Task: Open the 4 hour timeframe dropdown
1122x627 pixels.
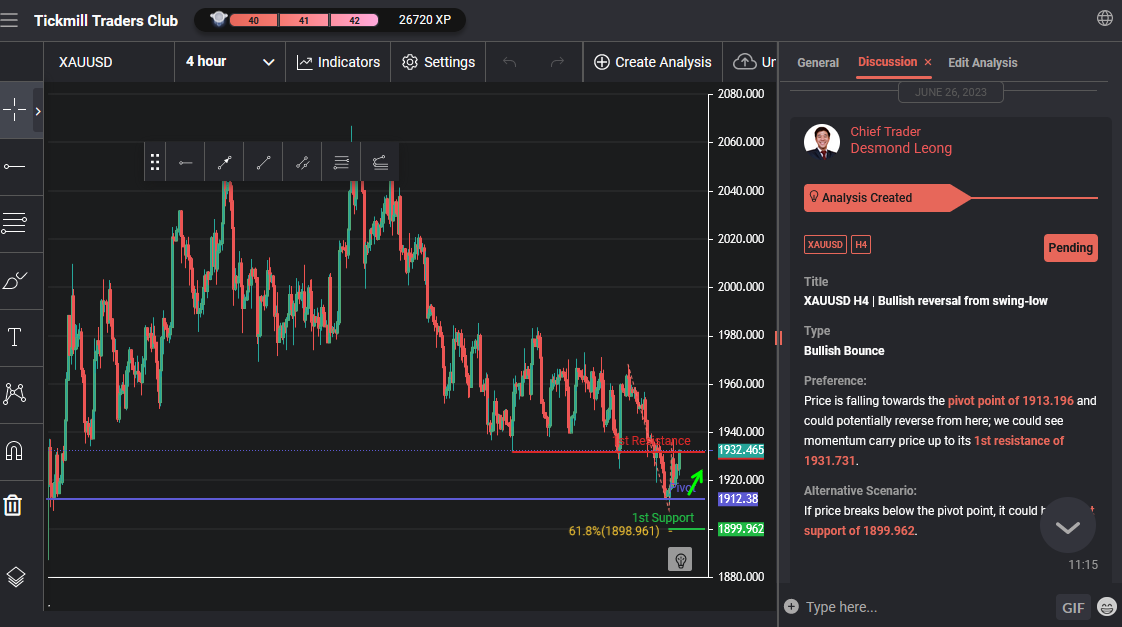Action: (x=230, y=62)
